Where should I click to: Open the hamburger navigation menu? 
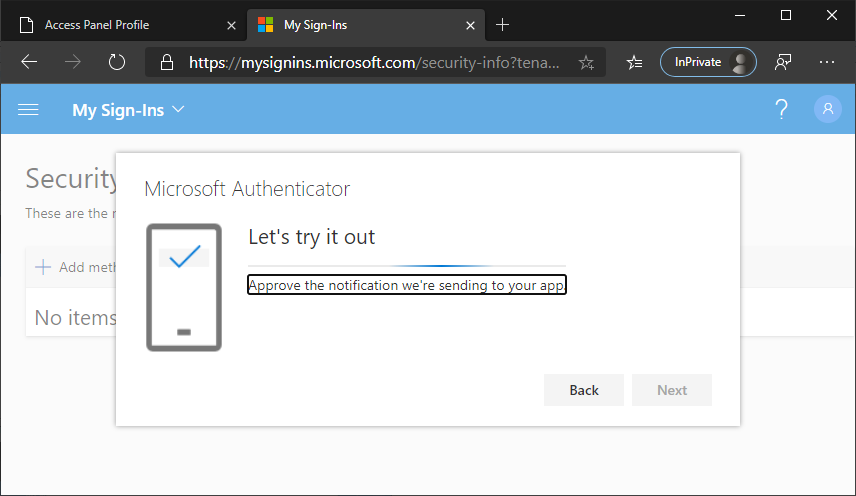coord(28,110)
